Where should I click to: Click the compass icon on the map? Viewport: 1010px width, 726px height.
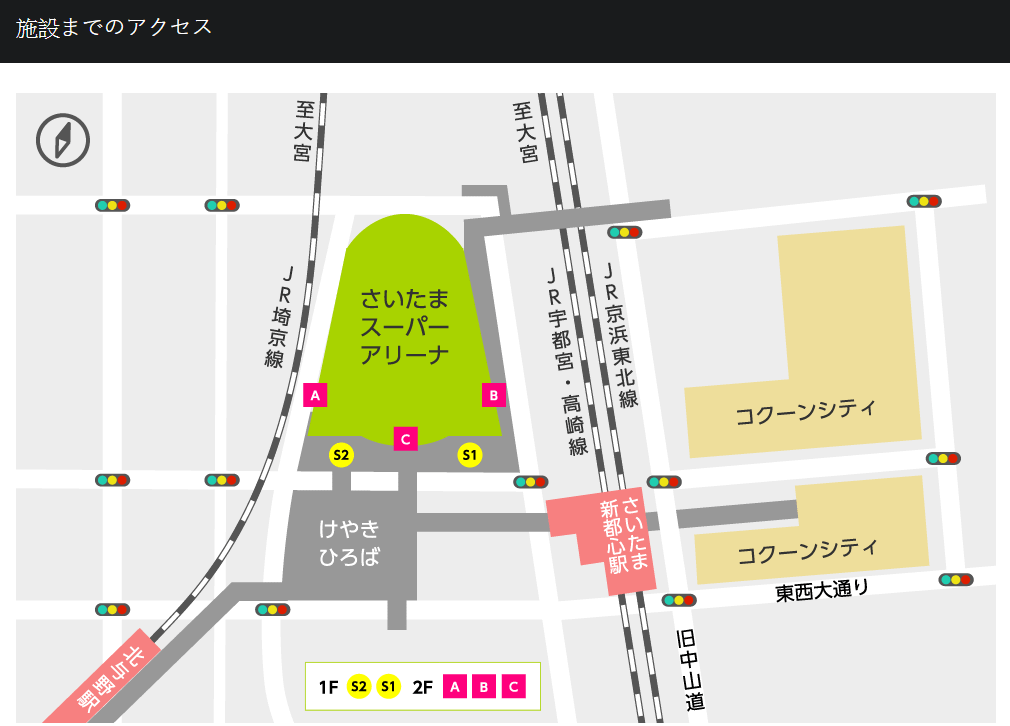point(62,140)
